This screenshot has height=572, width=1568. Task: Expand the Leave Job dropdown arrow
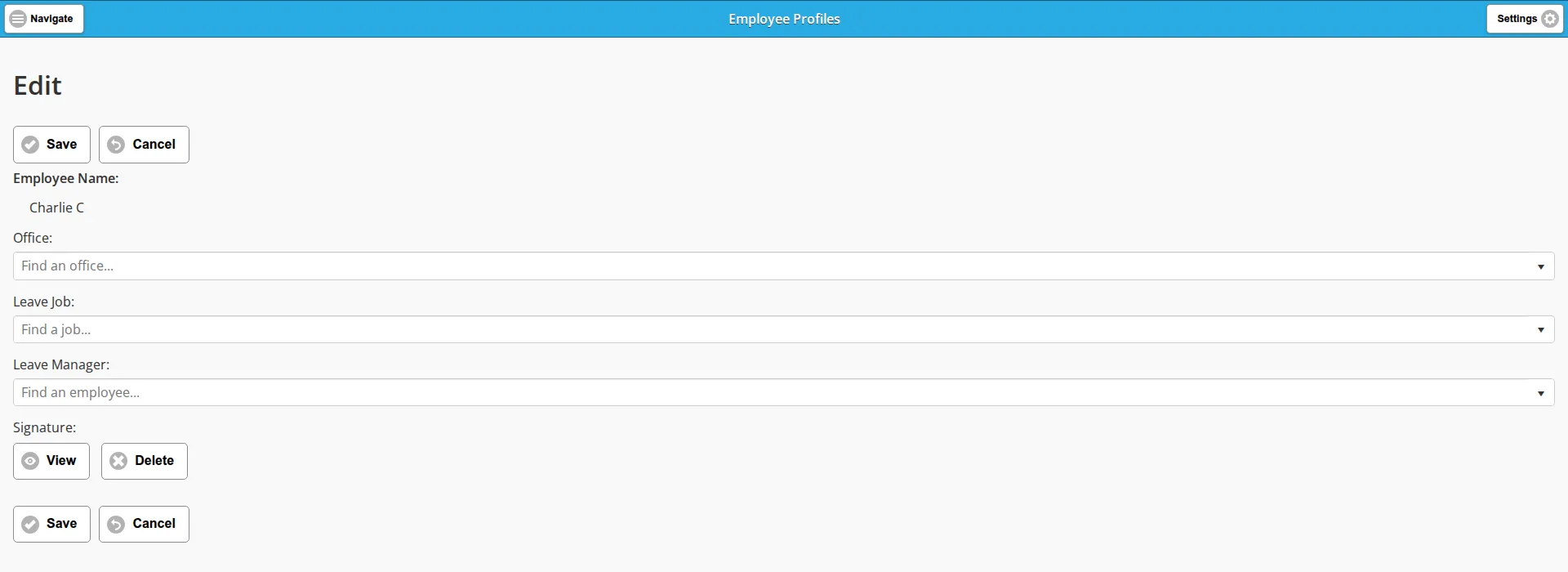pos(1541,329)
